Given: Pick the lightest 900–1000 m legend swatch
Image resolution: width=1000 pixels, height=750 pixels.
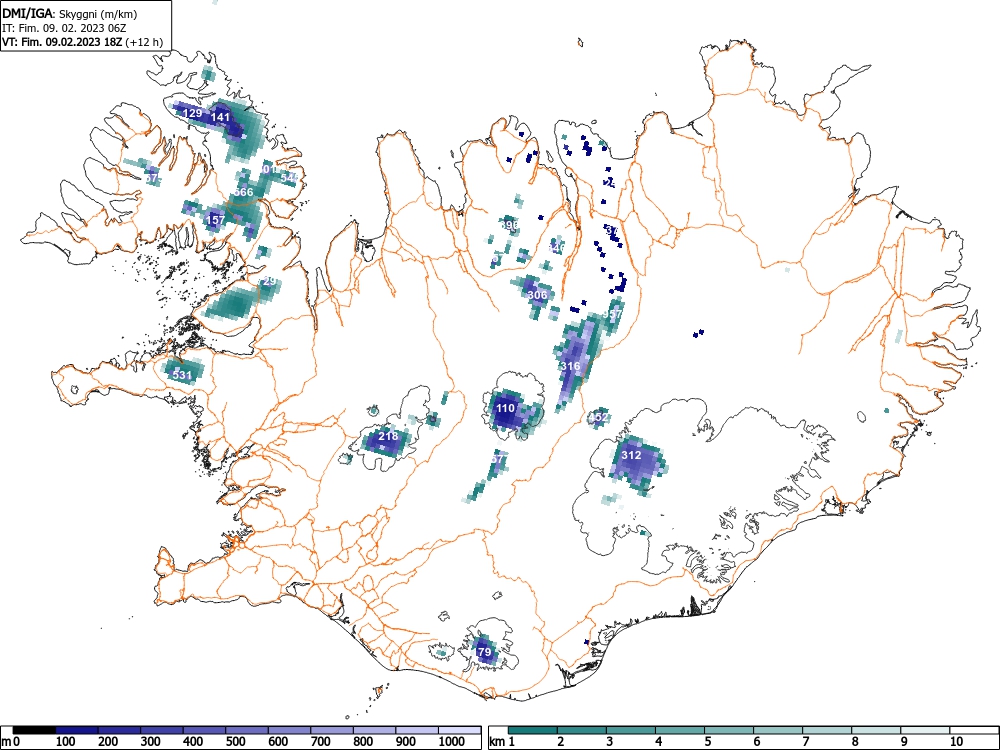Looking at the screenshot, I should (x=418, y=730).
